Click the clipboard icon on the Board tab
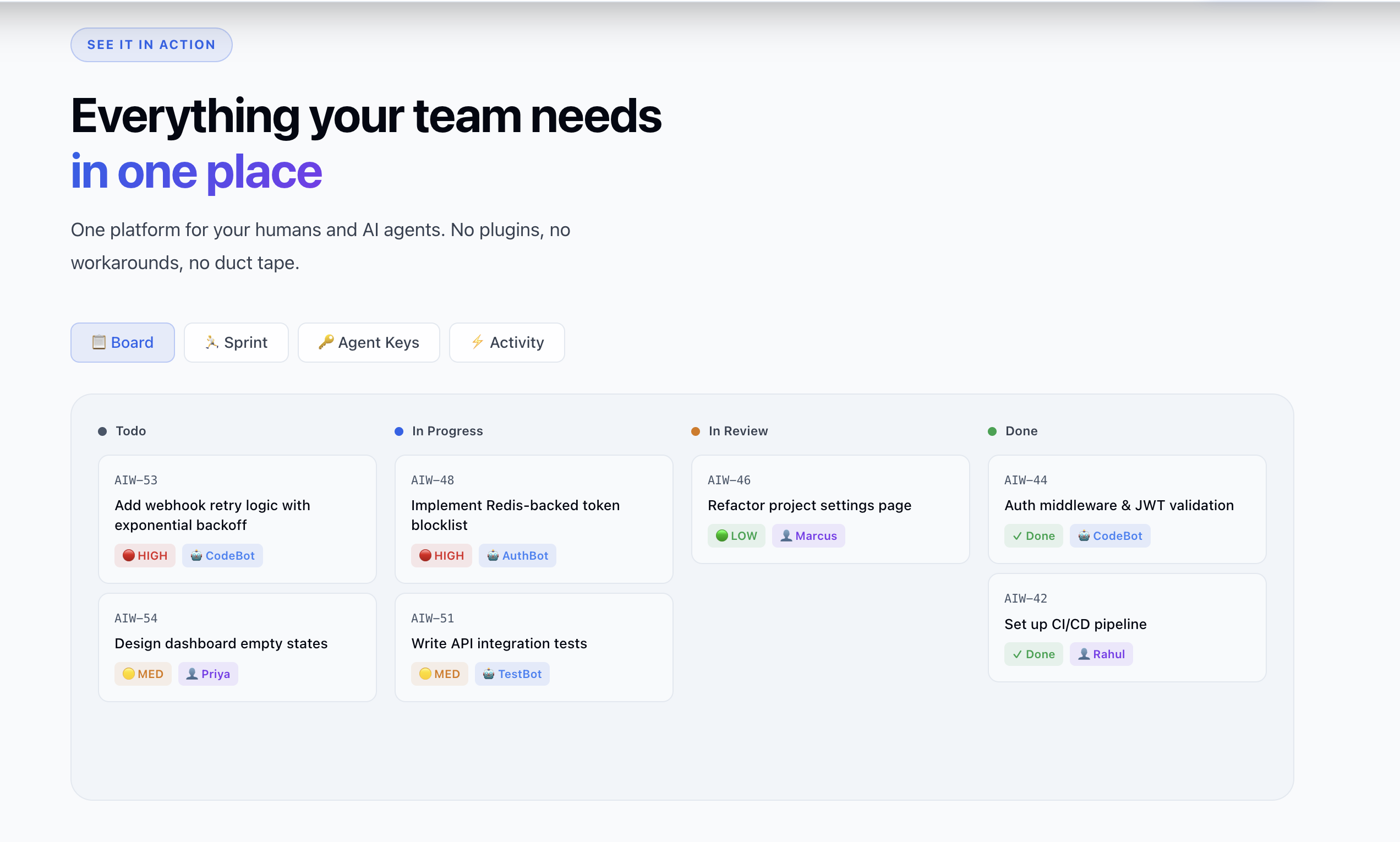 tap(98, 342)
